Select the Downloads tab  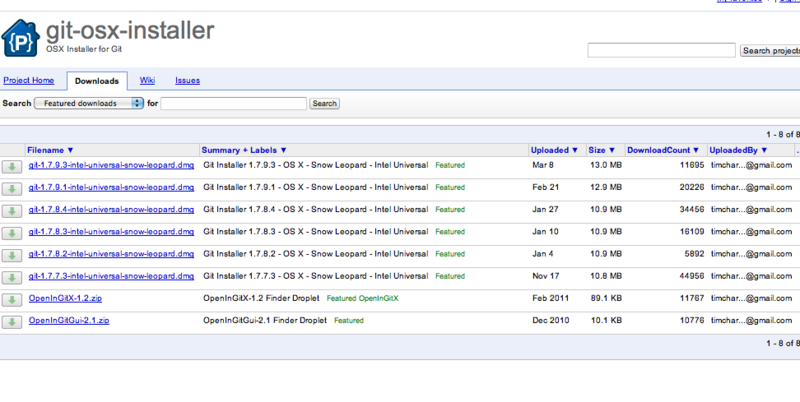(x=97, y=81)
